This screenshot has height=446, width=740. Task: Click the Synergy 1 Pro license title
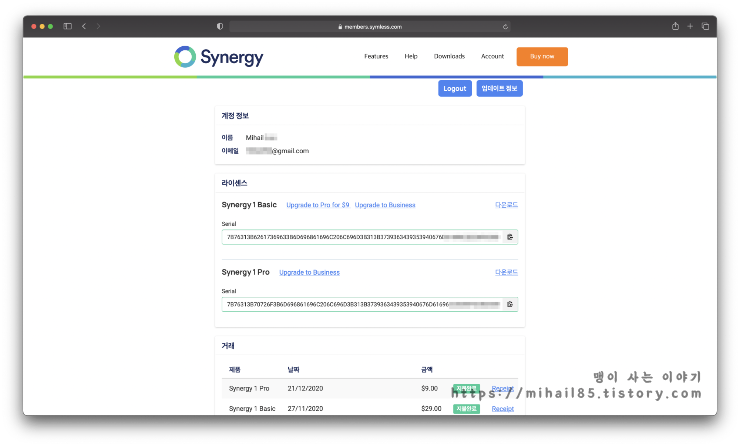(245, 272)
